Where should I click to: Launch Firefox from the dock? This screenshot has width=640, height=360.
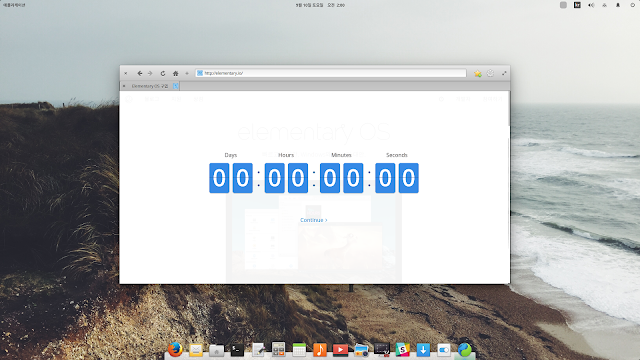(175, 349)
